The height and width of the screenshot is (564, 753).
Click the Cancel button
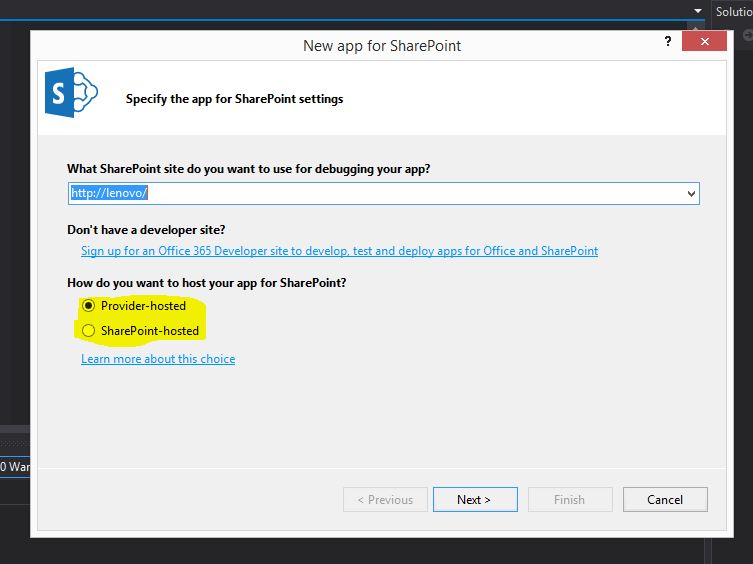tap(665, 500)
